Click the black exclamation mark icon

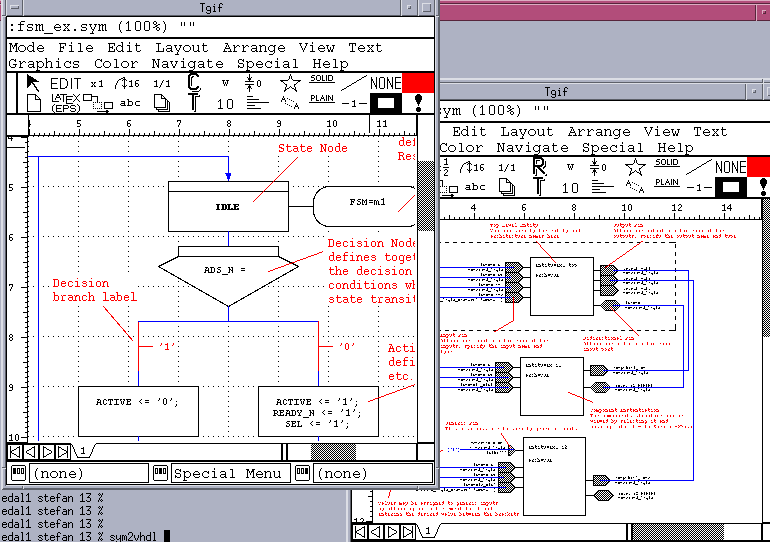418,102
